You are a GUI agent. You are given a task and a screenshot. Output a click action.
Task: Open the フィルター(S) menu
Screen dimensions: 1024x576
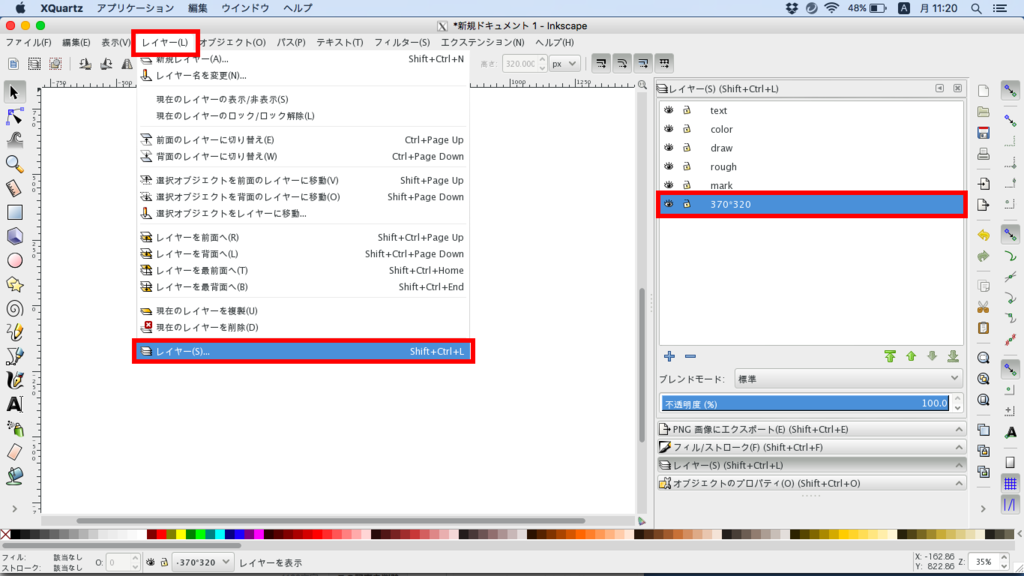402,42
